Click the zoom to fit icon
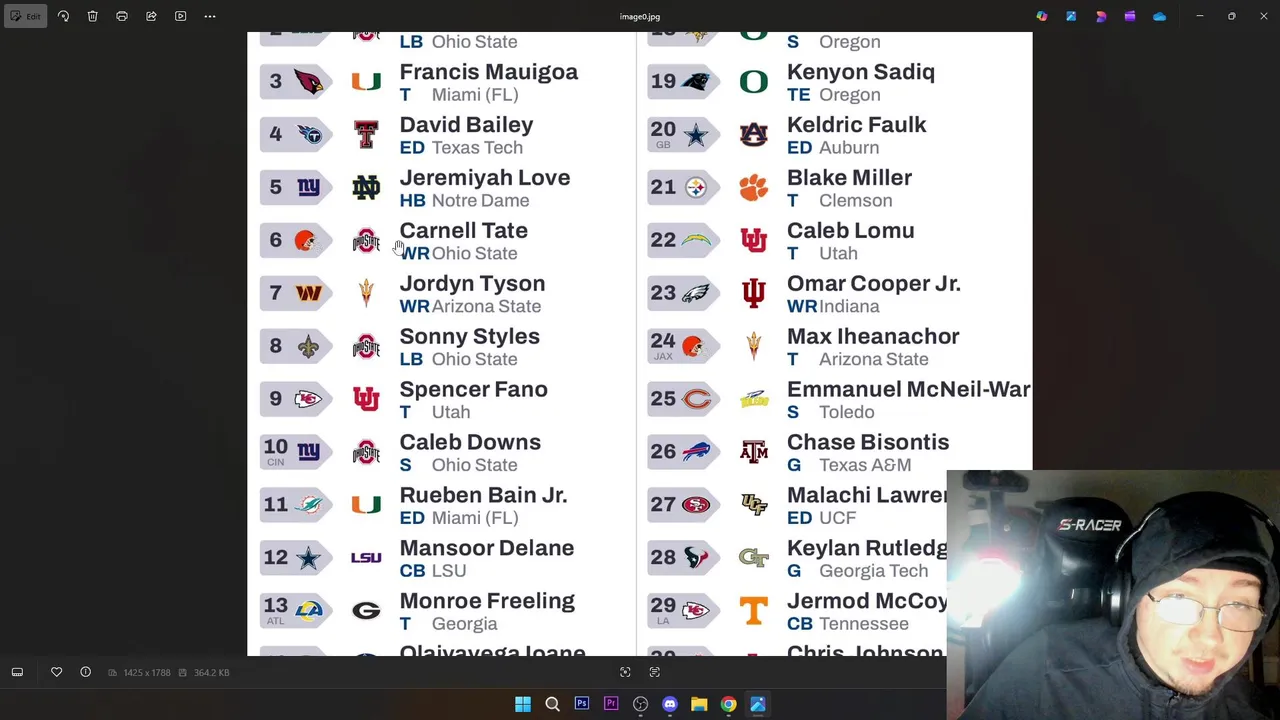Image resolution: width=1280 pixels, height=720 pixels. (x=625, y=672)
